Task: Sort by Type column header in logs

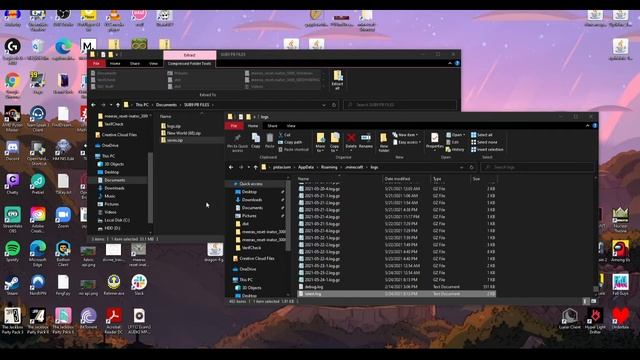Action: pos(437,179)
